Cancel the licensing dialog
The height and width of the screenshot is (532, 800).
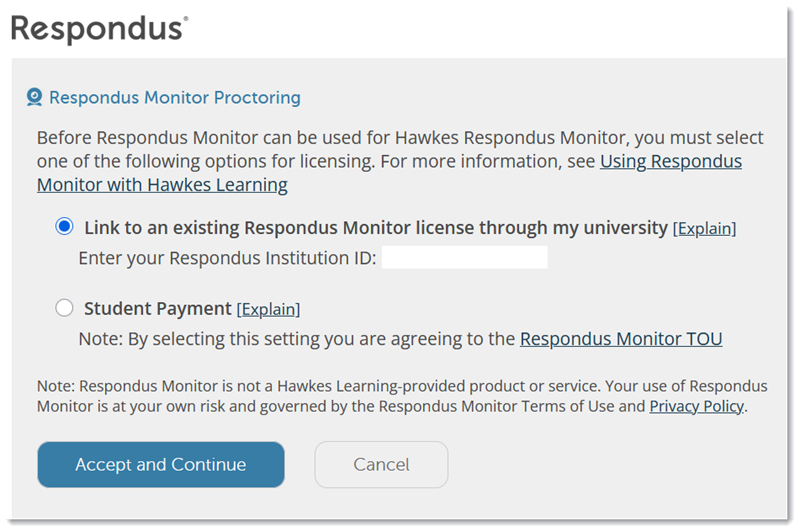381,465
